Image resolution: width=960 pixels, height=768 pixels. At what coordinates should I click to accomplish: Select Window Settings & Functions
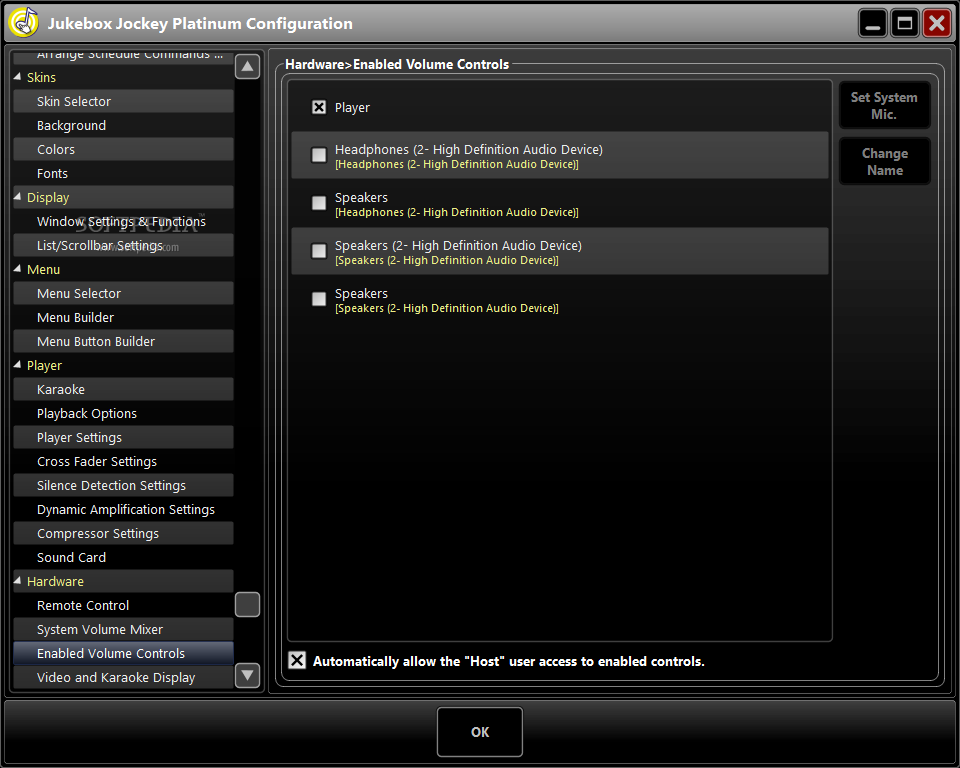click(123, 221)
